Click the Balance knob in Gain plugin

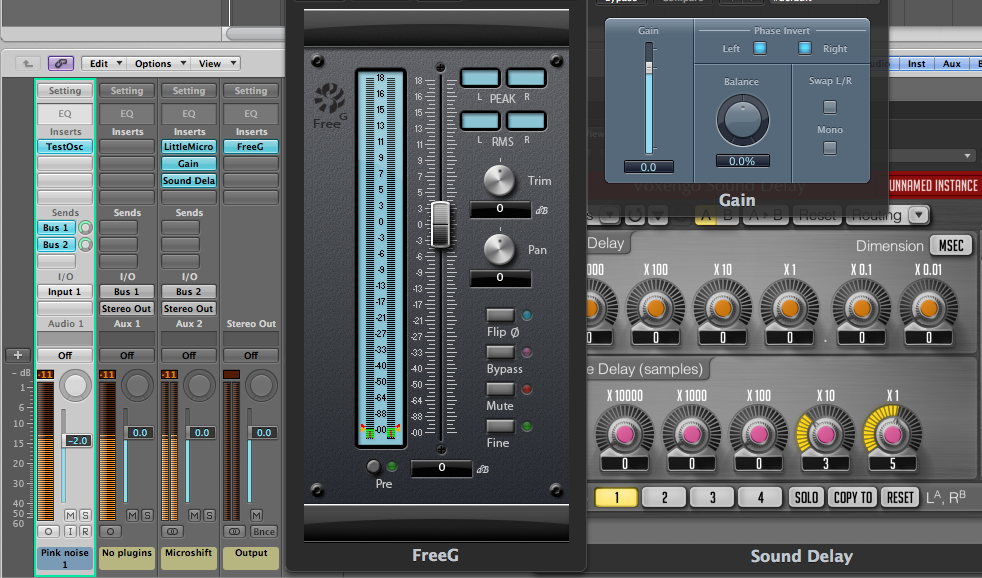click(x=743, y=121)
